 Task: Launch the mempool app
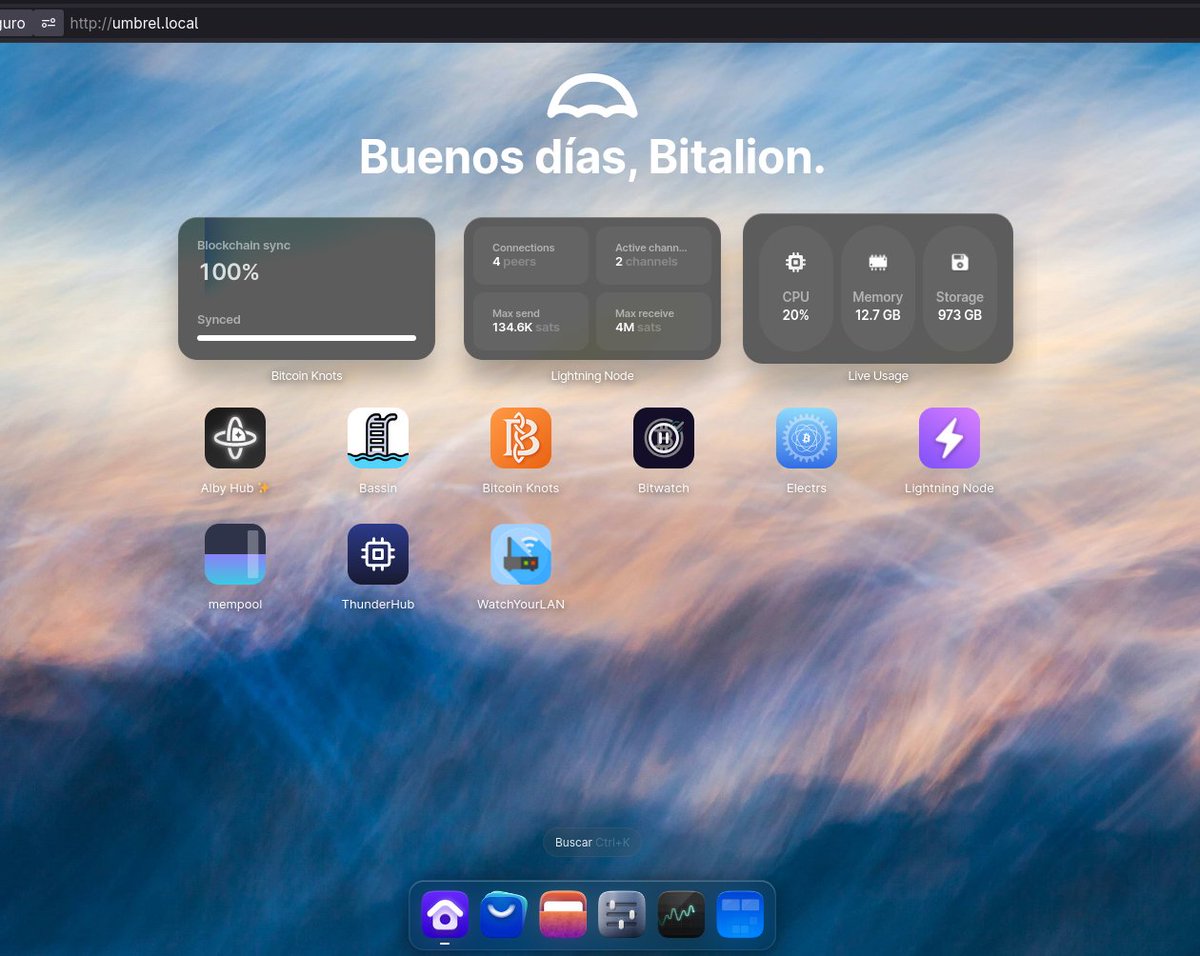click(x=235, y=554)
